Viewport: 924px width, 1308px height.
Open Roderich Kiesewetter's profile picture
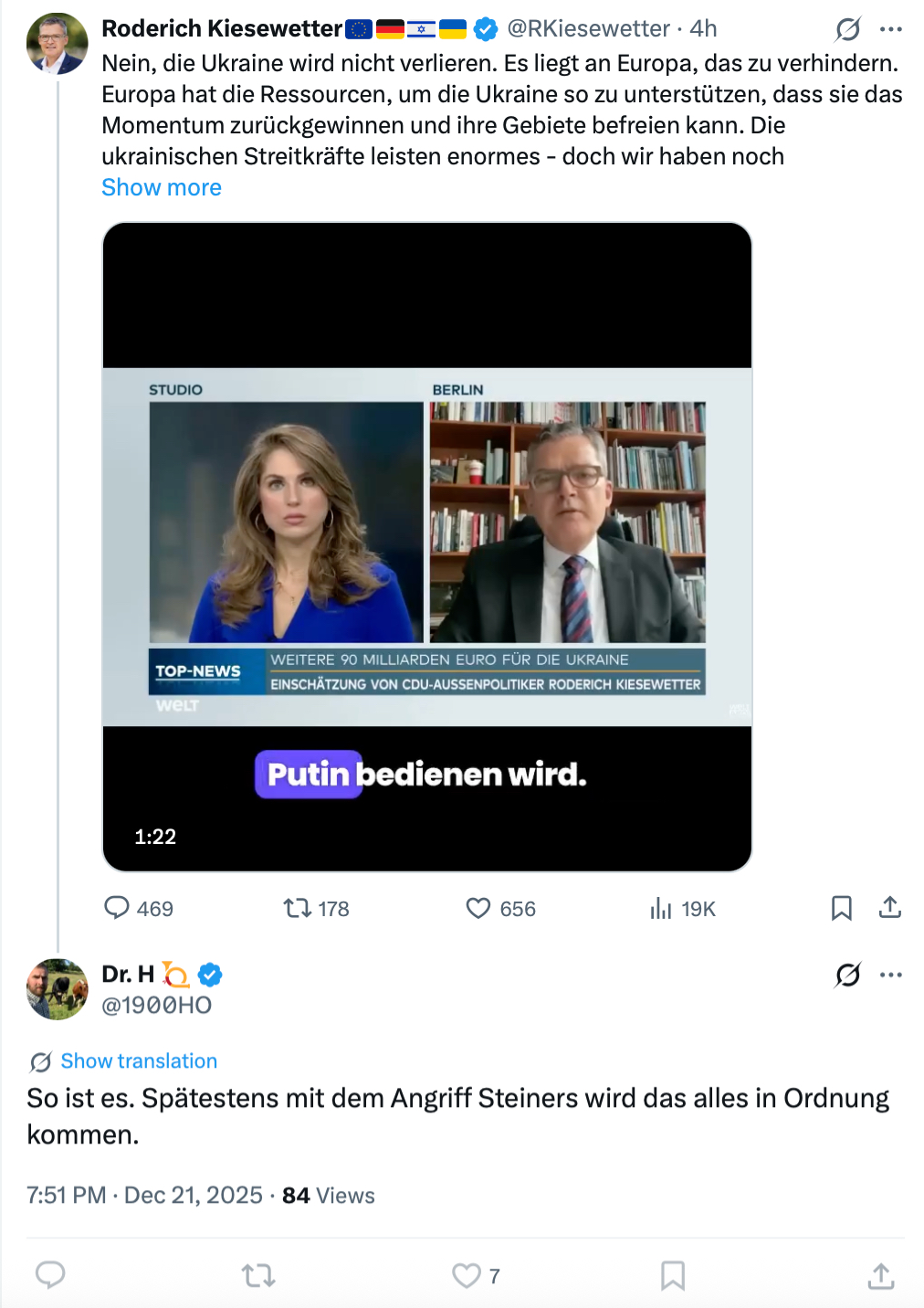57,44
